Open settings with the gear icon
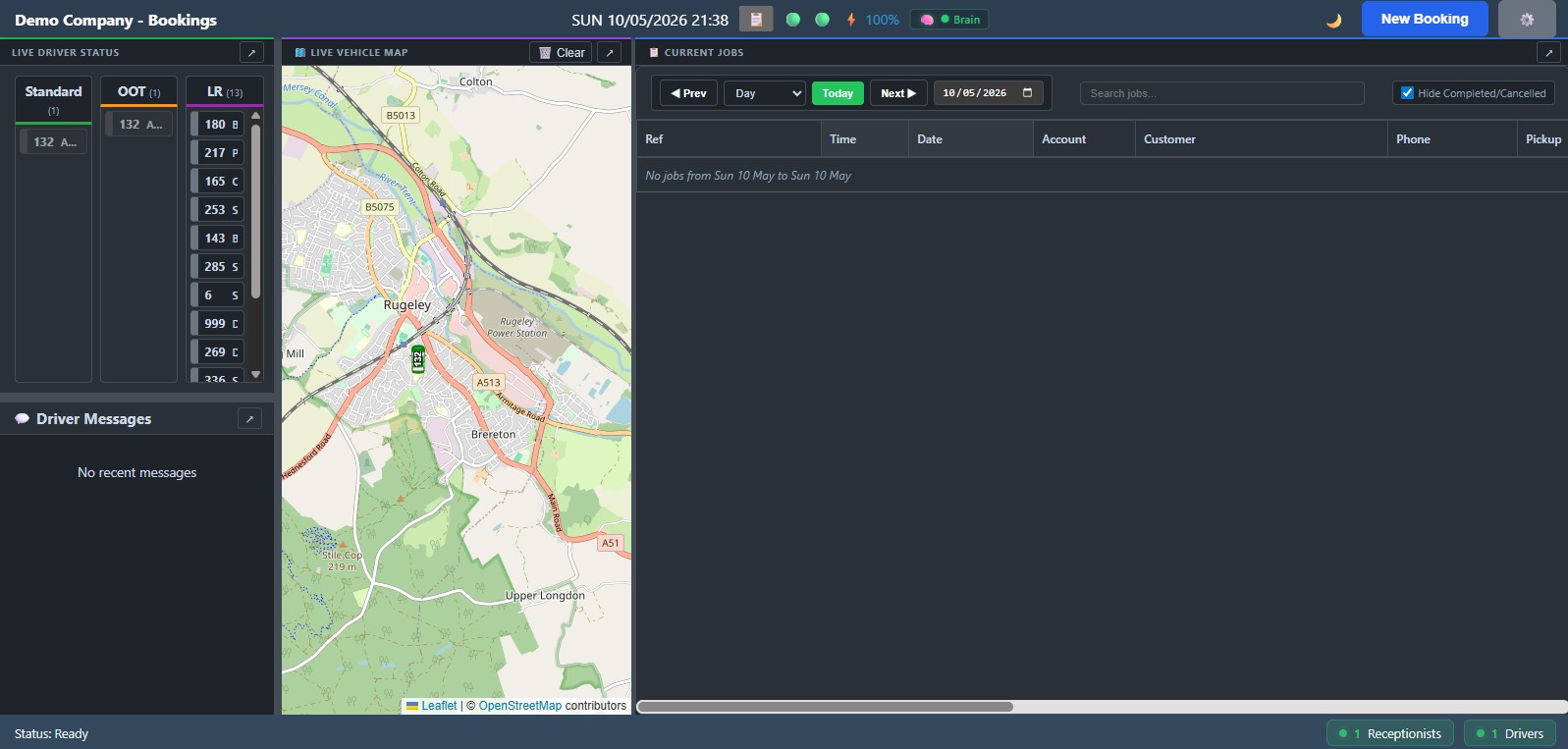This screenshot has height=749, width=1568. [1527, 19]
